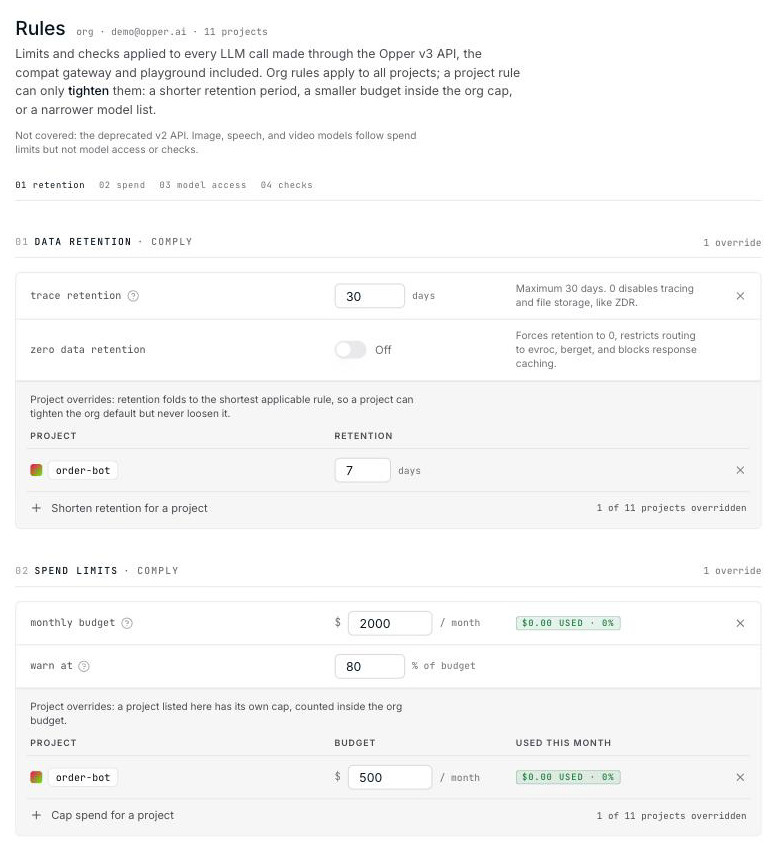Remove the monthly budget rule

click(x=740, y=623)
